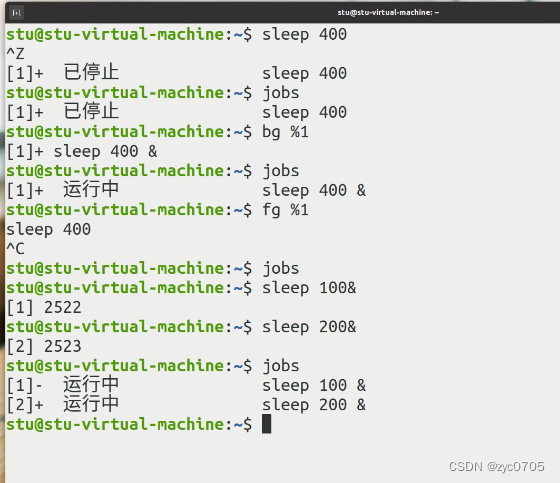Click the '[2]+ 运行中 sleep 200 &' job line
Viewport: 560px width, 483px height.
[186, 405]
